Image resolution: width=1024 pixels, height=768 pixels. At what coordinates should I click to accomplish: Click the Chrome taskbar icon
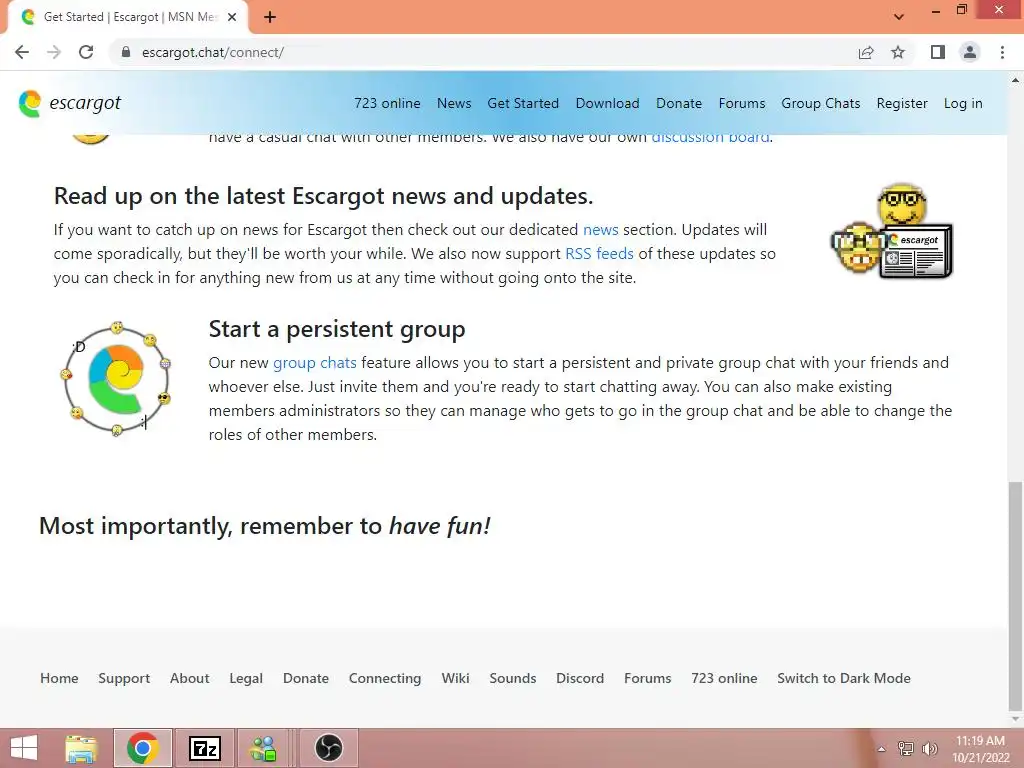point(143,748)
